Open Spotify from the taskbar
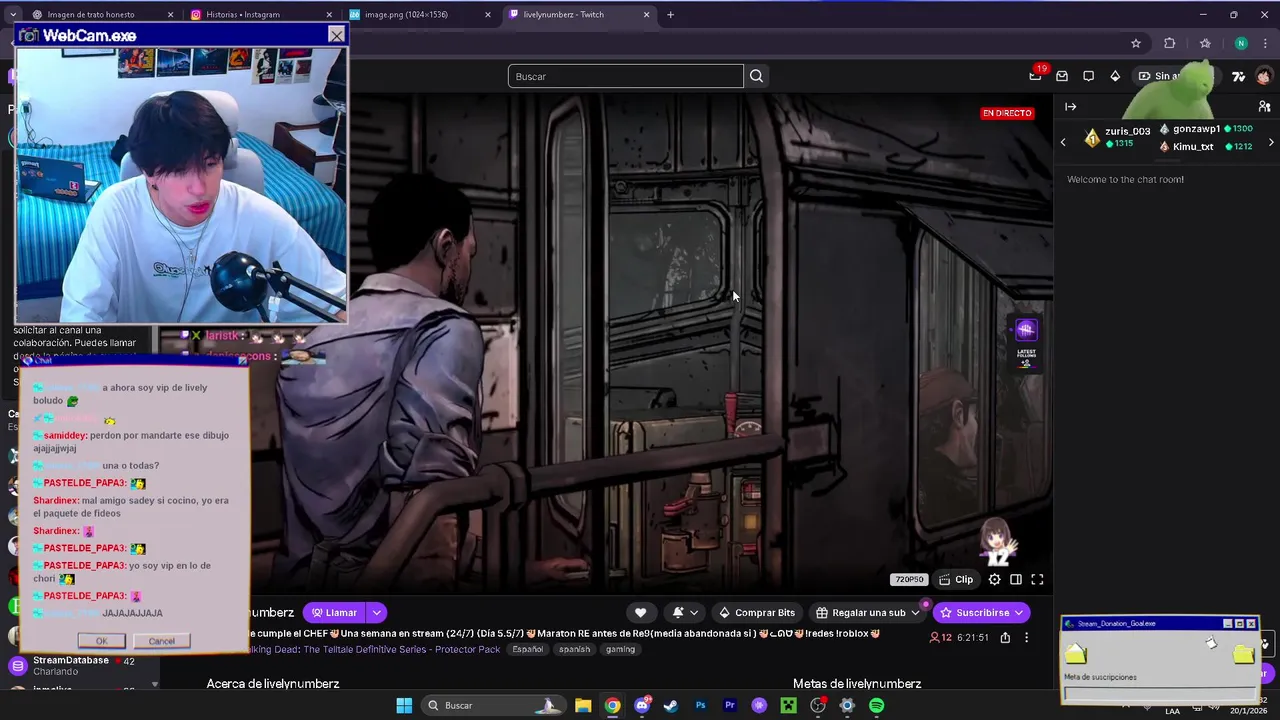 (x=877, y=705)
